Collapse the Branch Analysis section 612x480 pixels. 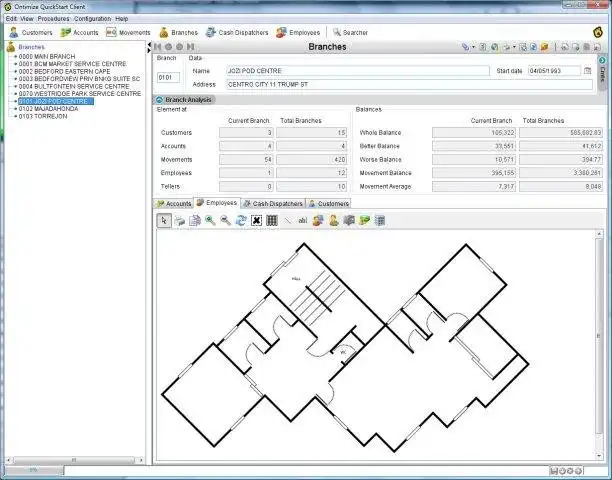click(159, 100)
